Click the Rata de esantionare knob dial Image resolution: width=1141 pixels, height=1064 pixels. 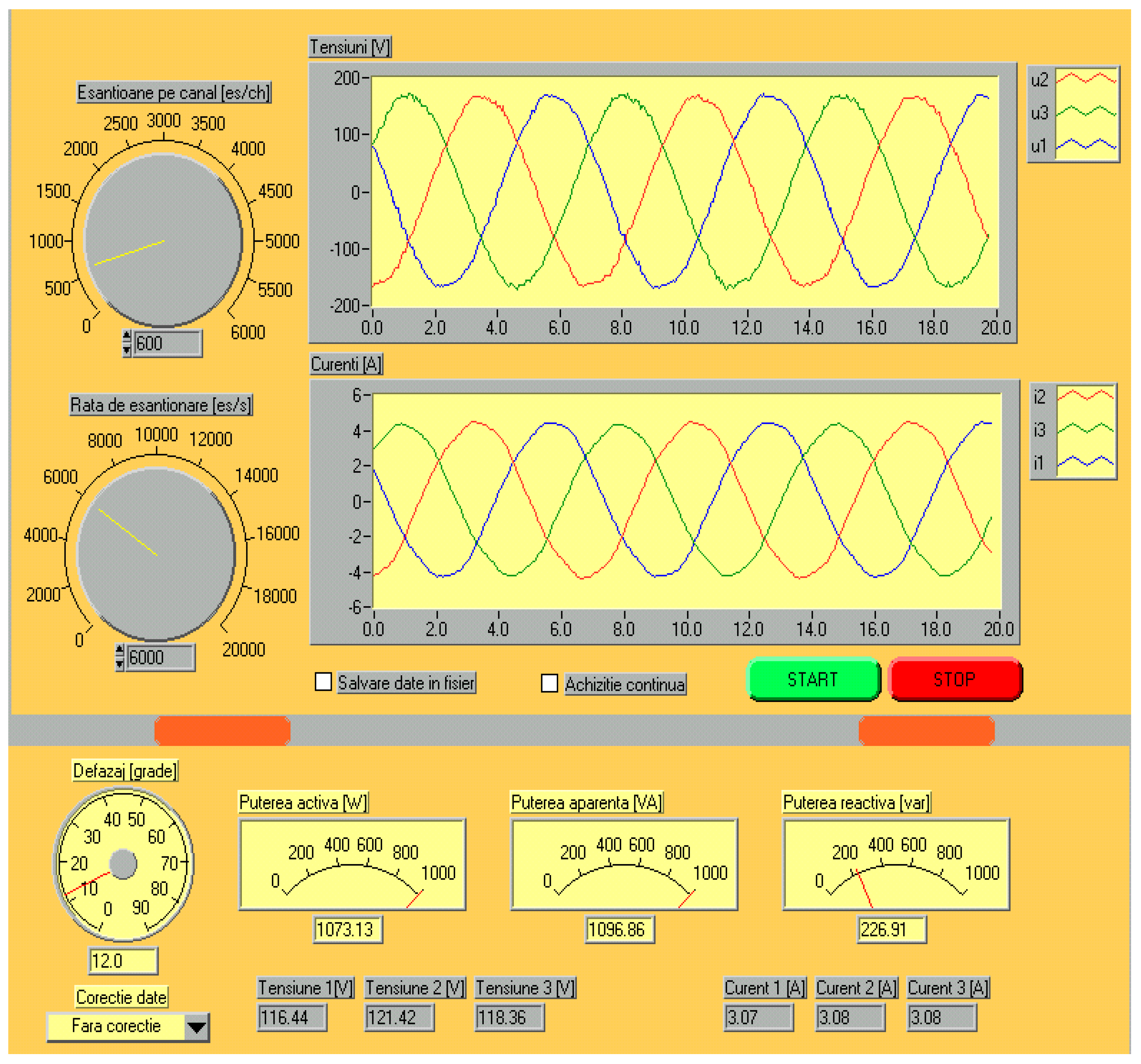tap(156, 554)
